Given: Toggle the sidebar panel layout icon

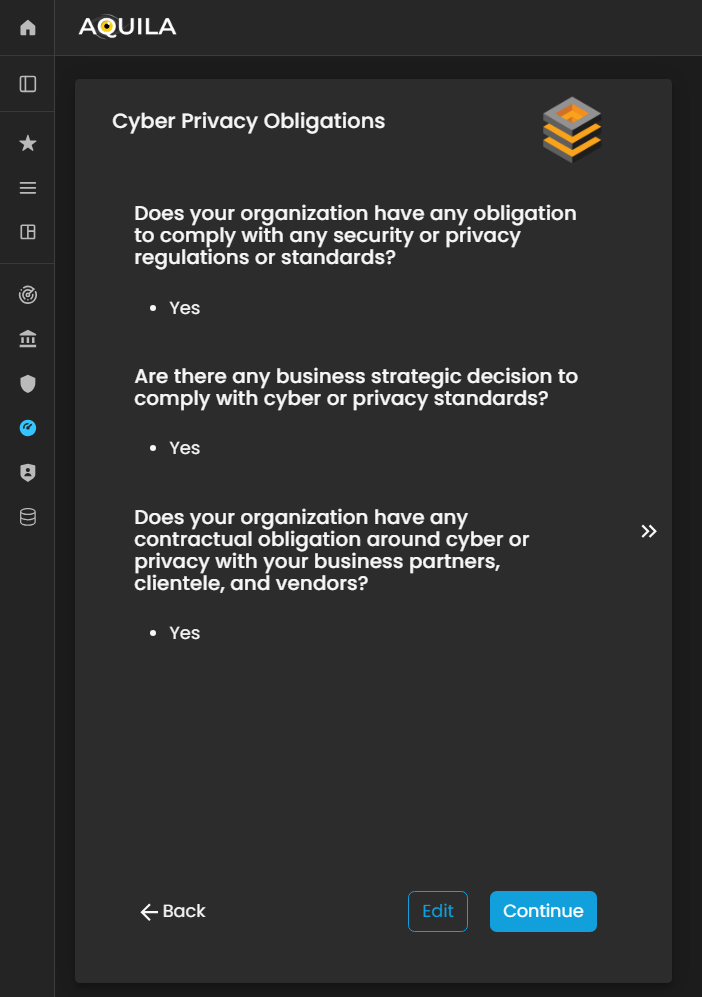Looking at the screenshot, I should pos(28,84).
